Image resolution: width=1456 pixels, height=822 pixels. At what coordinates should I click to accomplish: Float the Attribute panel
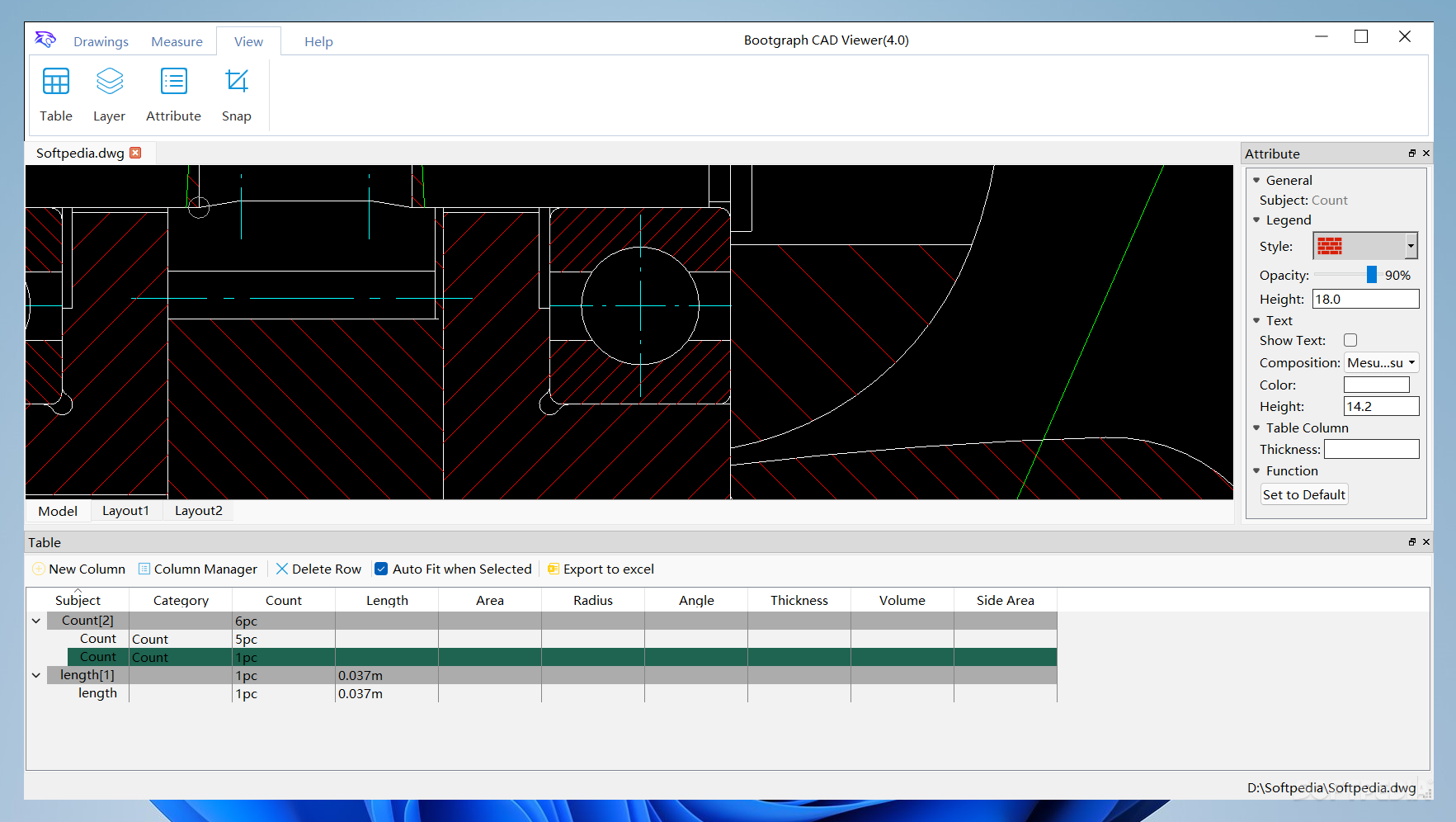(x=1411, y=154)
